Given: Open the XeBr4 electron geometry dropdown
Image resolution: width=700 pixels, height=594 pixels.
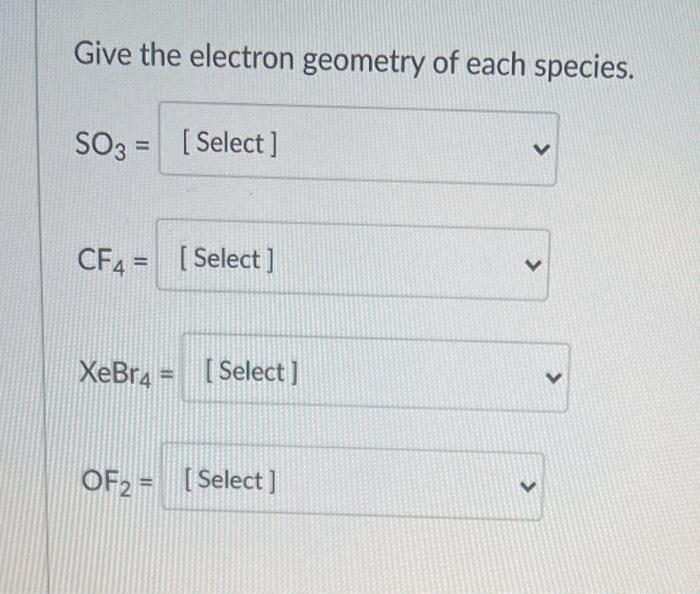Looking at the screenshot, I should click(x=375, y=373).
